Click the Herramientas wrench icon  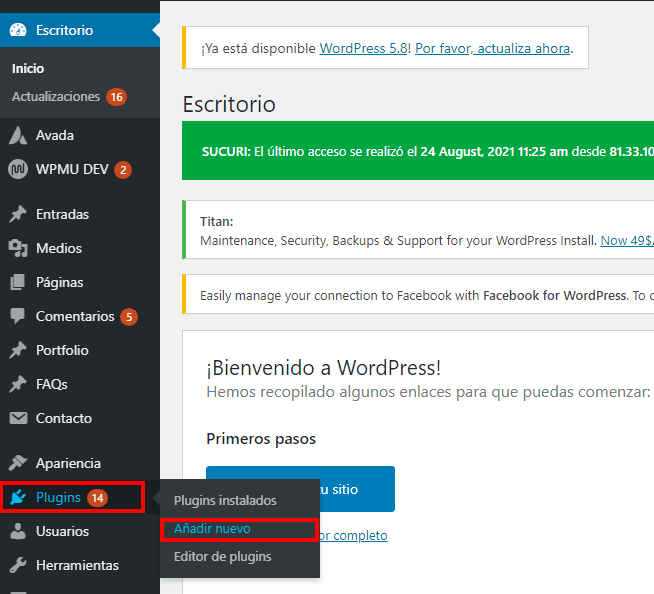tap(18, 565)
